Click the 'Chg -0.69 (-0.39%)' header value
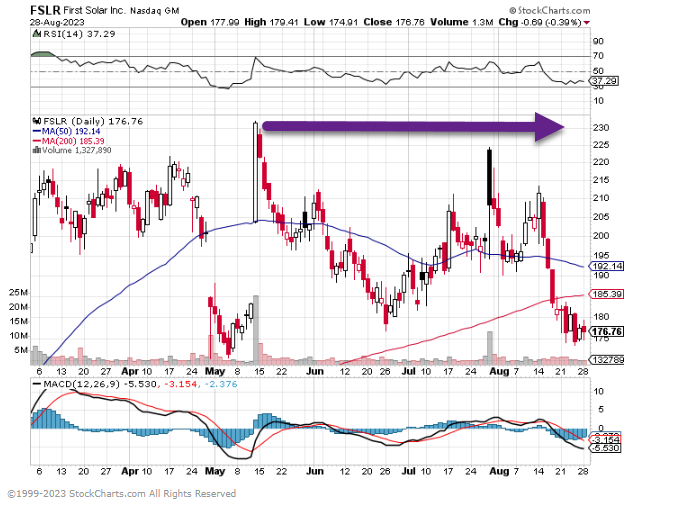This screenshot has height=526, width=682. [540, 22]
